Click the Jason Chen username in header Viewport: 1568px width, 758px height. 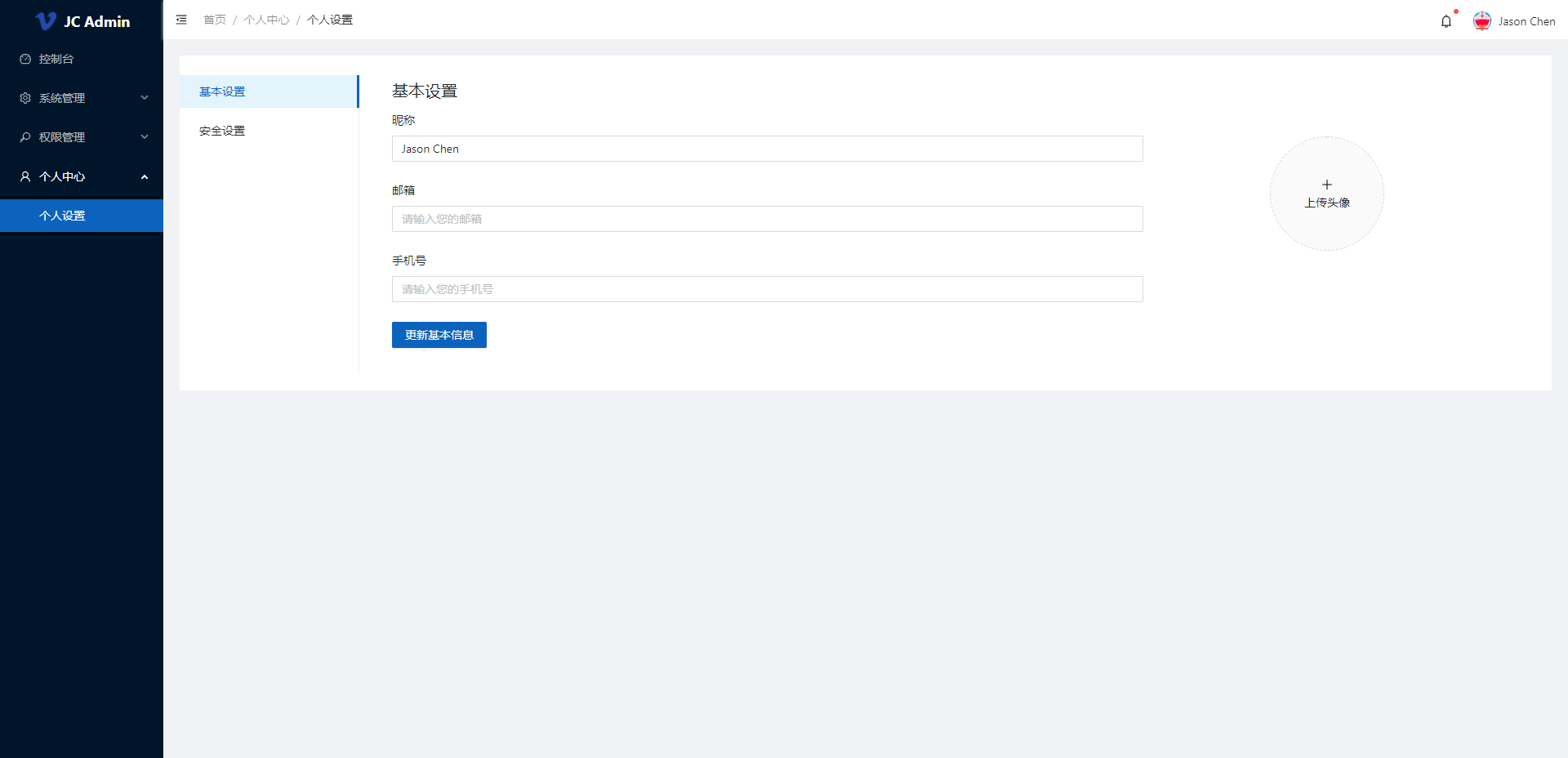click(x=1526, y=21)
